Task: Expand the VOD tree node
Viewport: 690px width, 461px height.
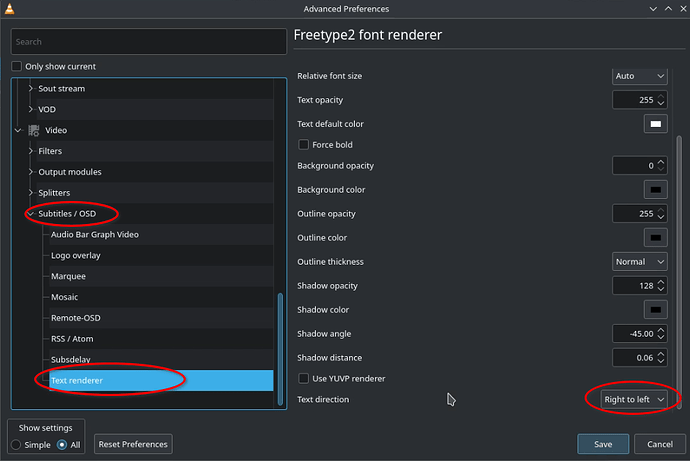Action: point(31,109)
